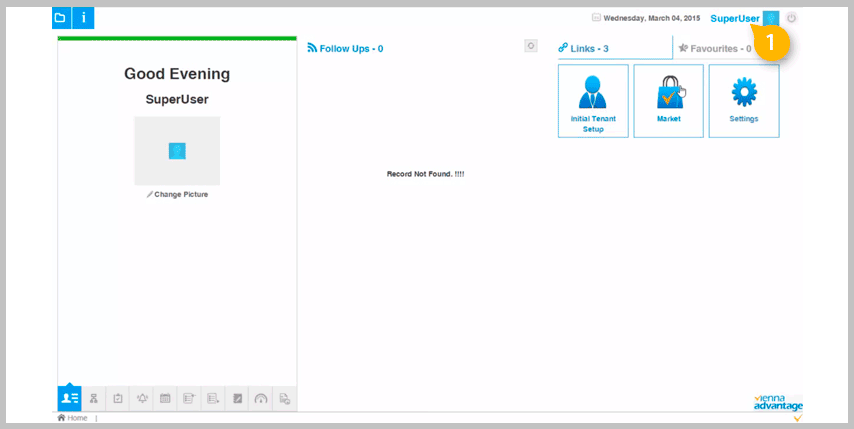Open the folder menu icon
Image resolution: width=854 pixels, height=429 pixels.
point(61,18)
